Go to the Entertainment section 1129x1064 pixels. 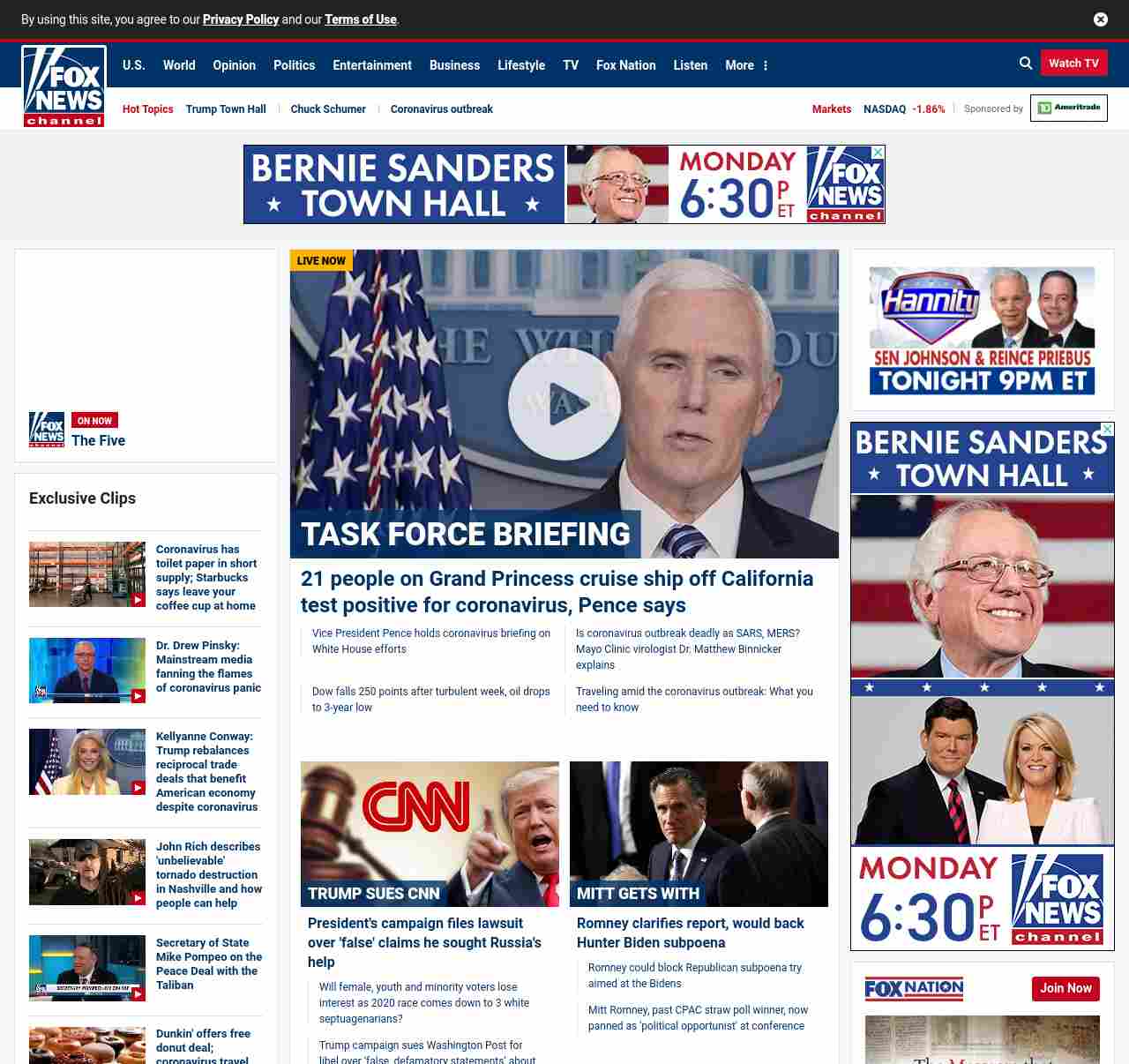coord(372,65)
